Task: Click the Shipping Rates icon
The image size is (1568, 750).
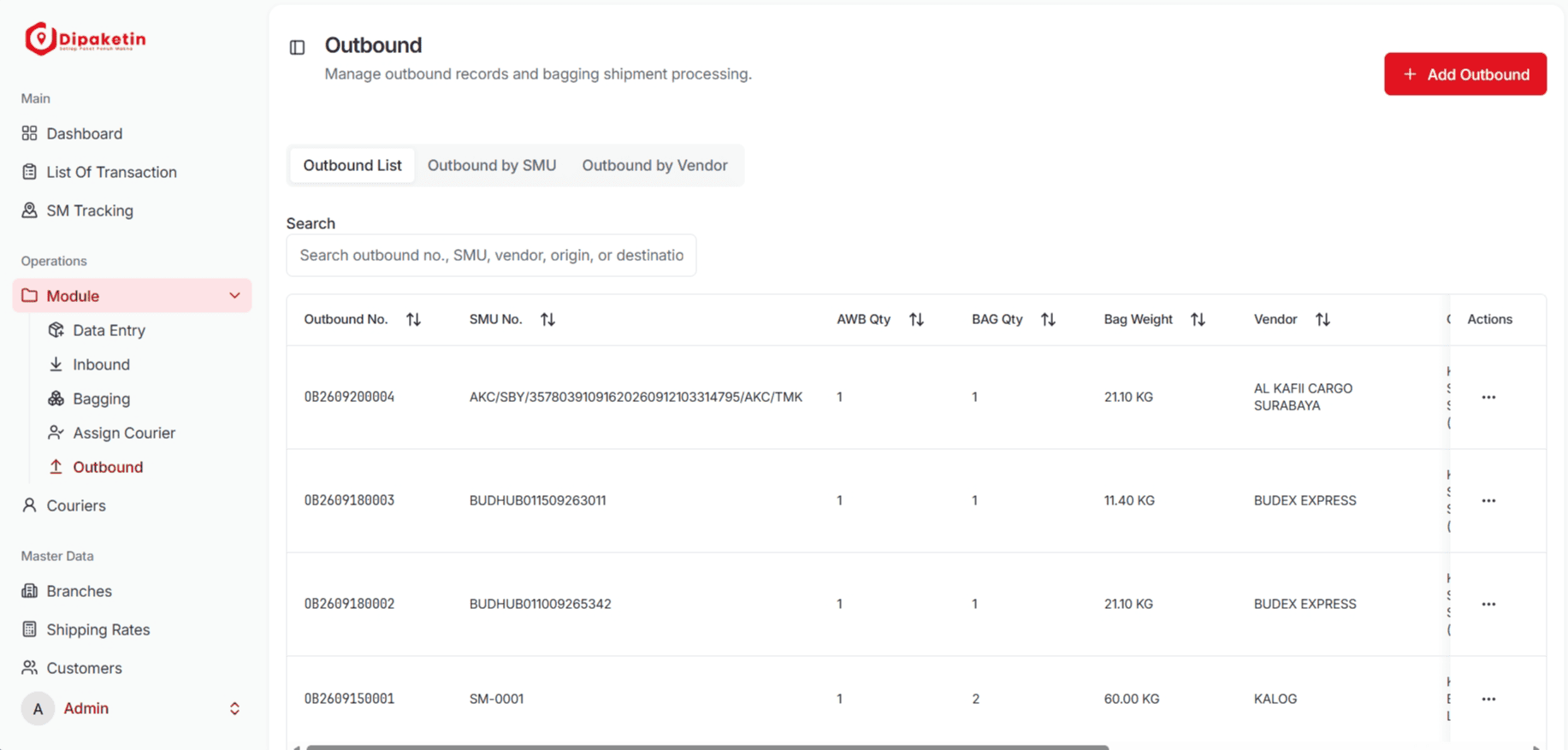Action: [30, 629]
